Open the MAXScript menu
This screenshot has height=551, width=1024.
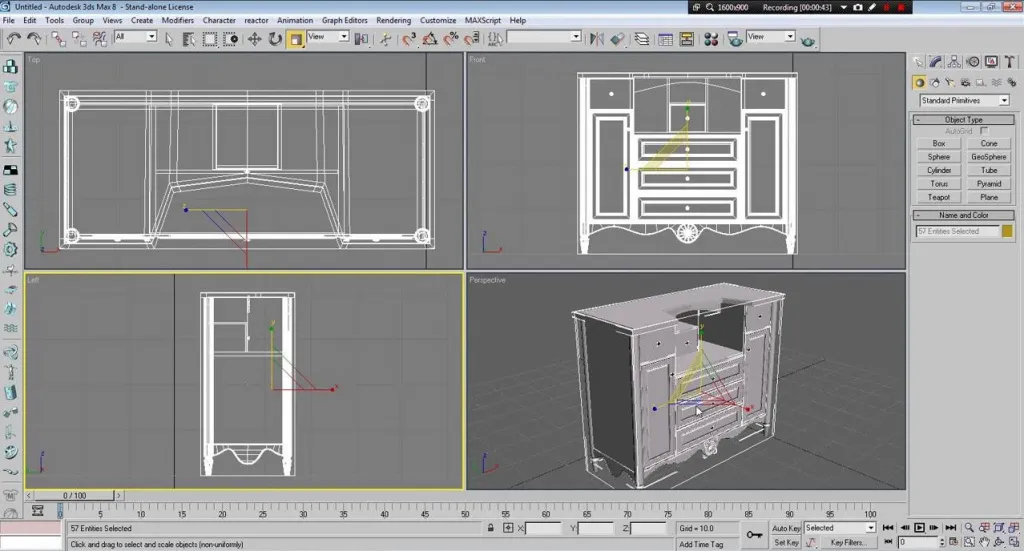pos(483,20)
